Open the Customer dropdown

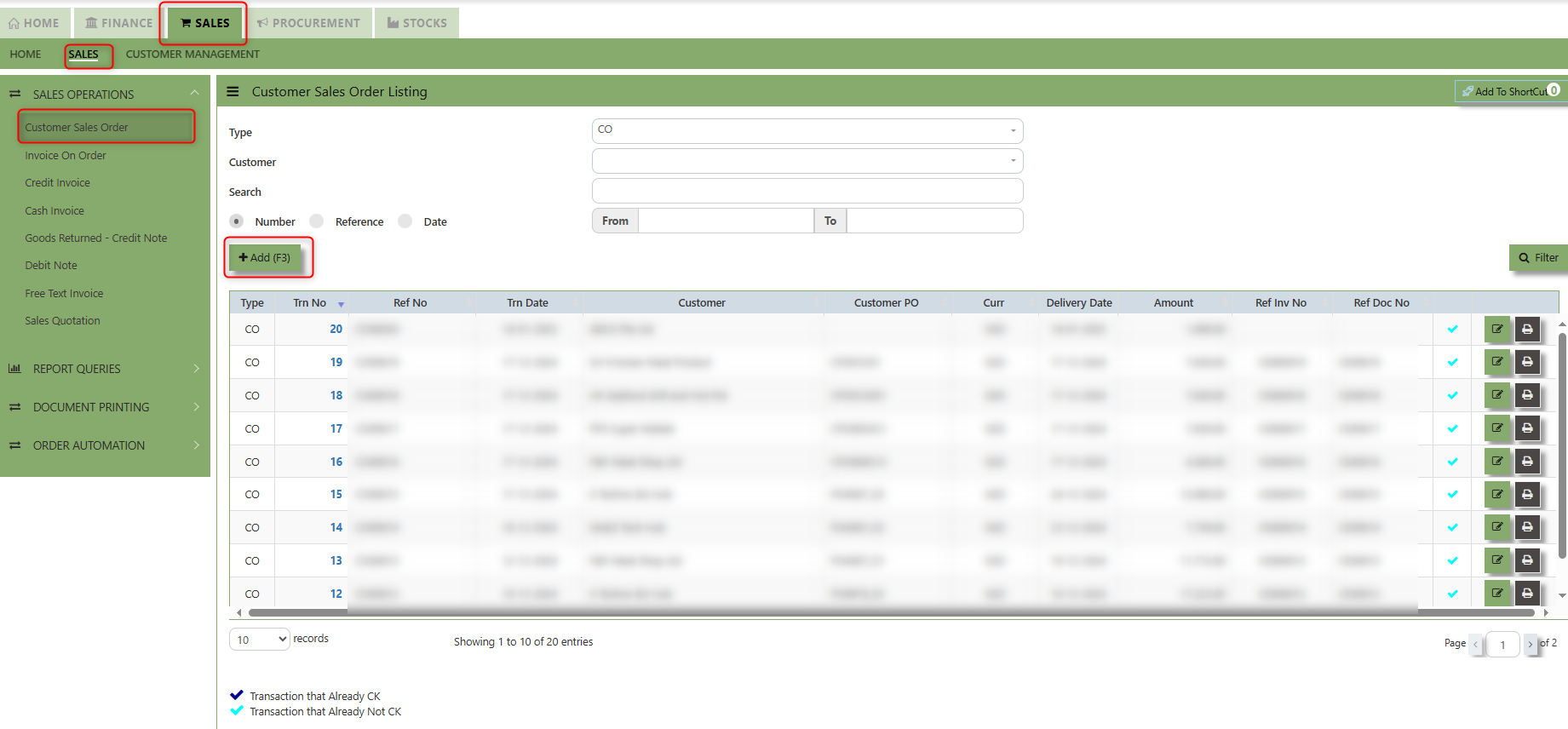pos(807,161)
